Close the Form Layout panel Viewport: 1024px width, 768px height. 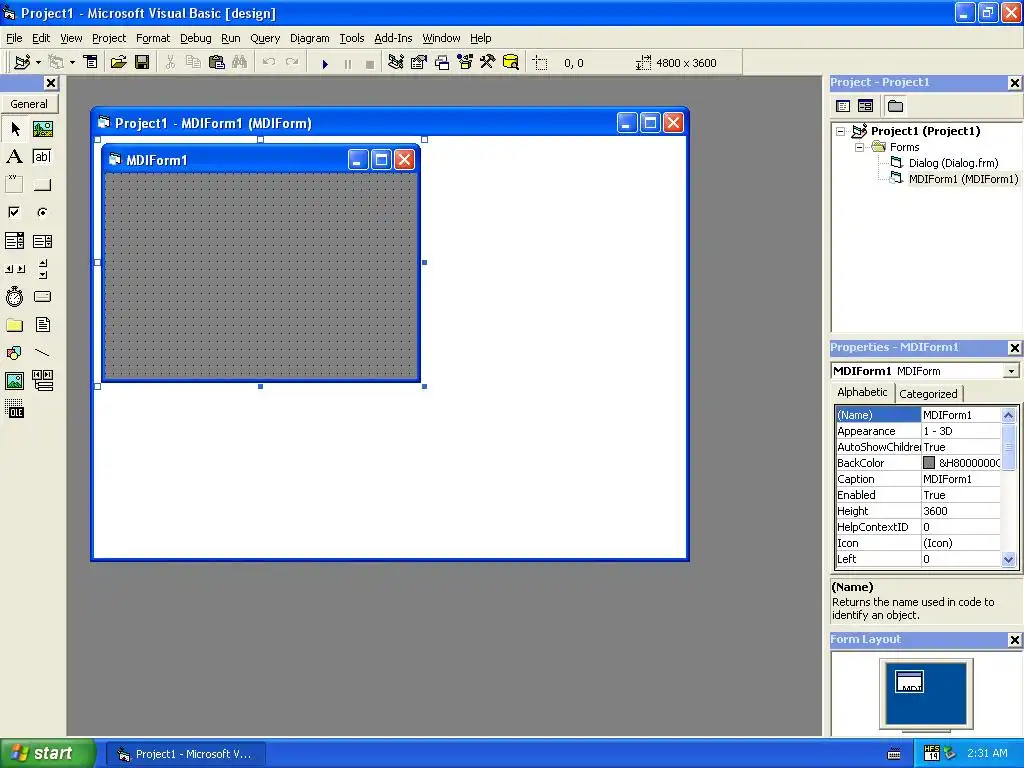1014,640
